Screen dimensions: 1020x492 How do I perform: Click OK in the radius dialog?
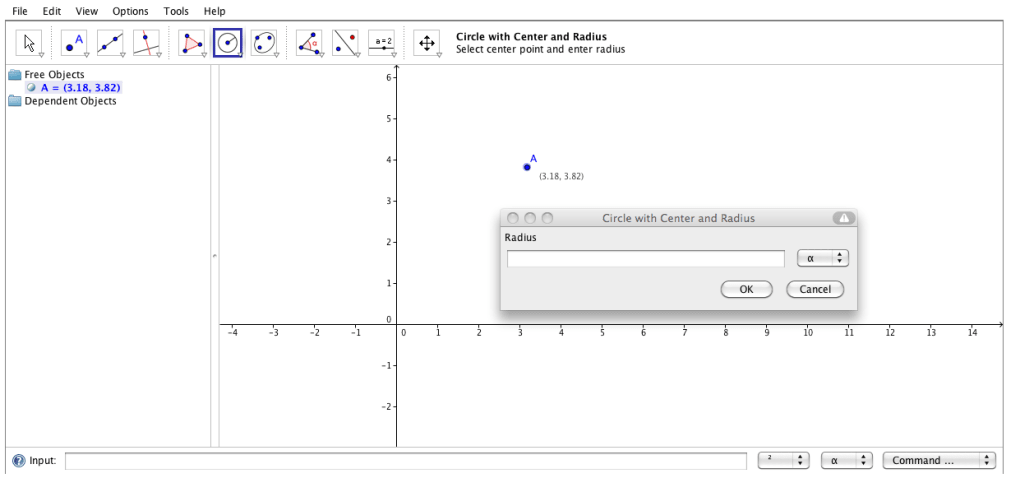pyautogui.click(x=746, y=289)
